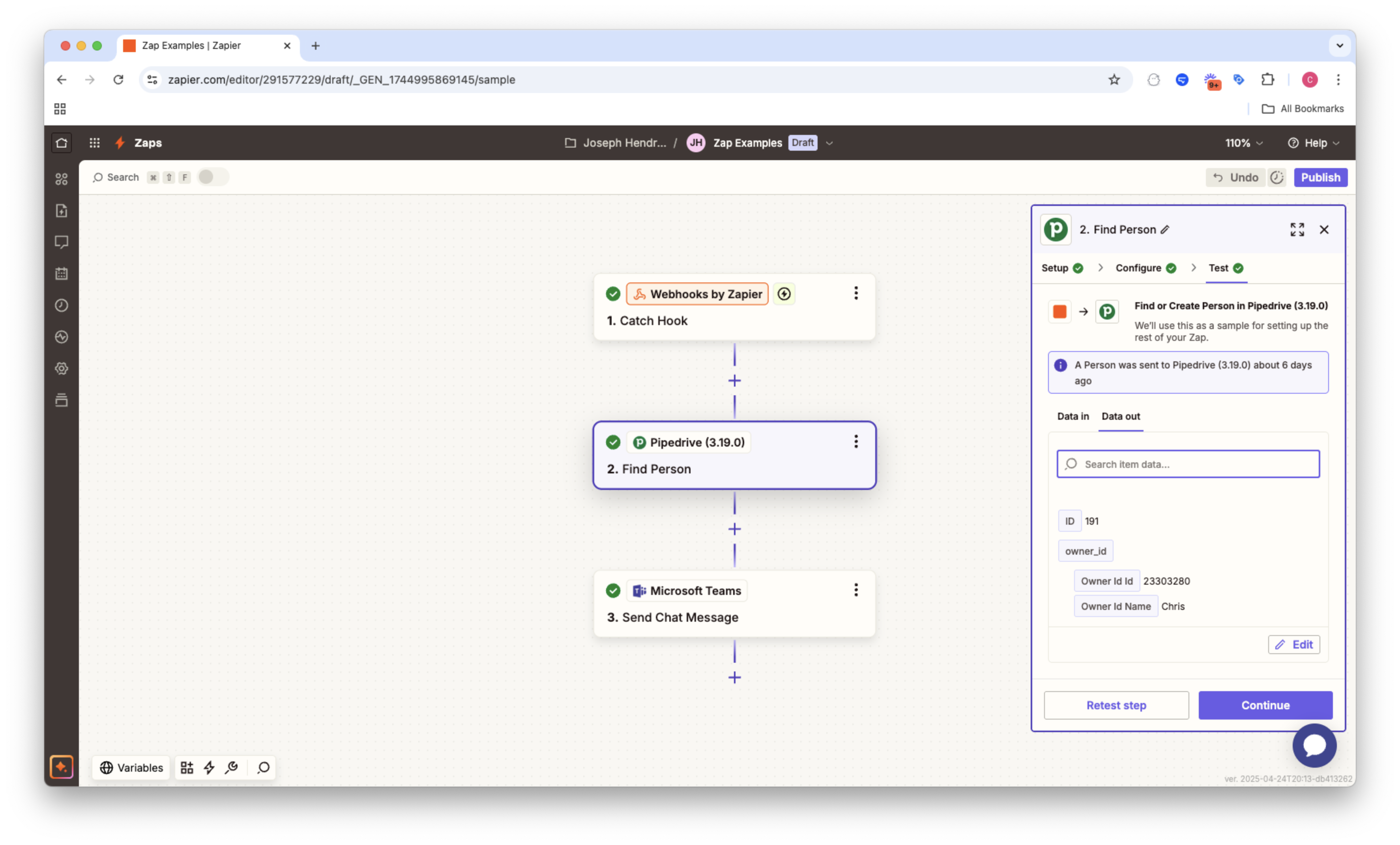This screenshot has height=845, width=1400.
Task: Open three-dot menu on Catch Hook step
Action: point(856,294)
